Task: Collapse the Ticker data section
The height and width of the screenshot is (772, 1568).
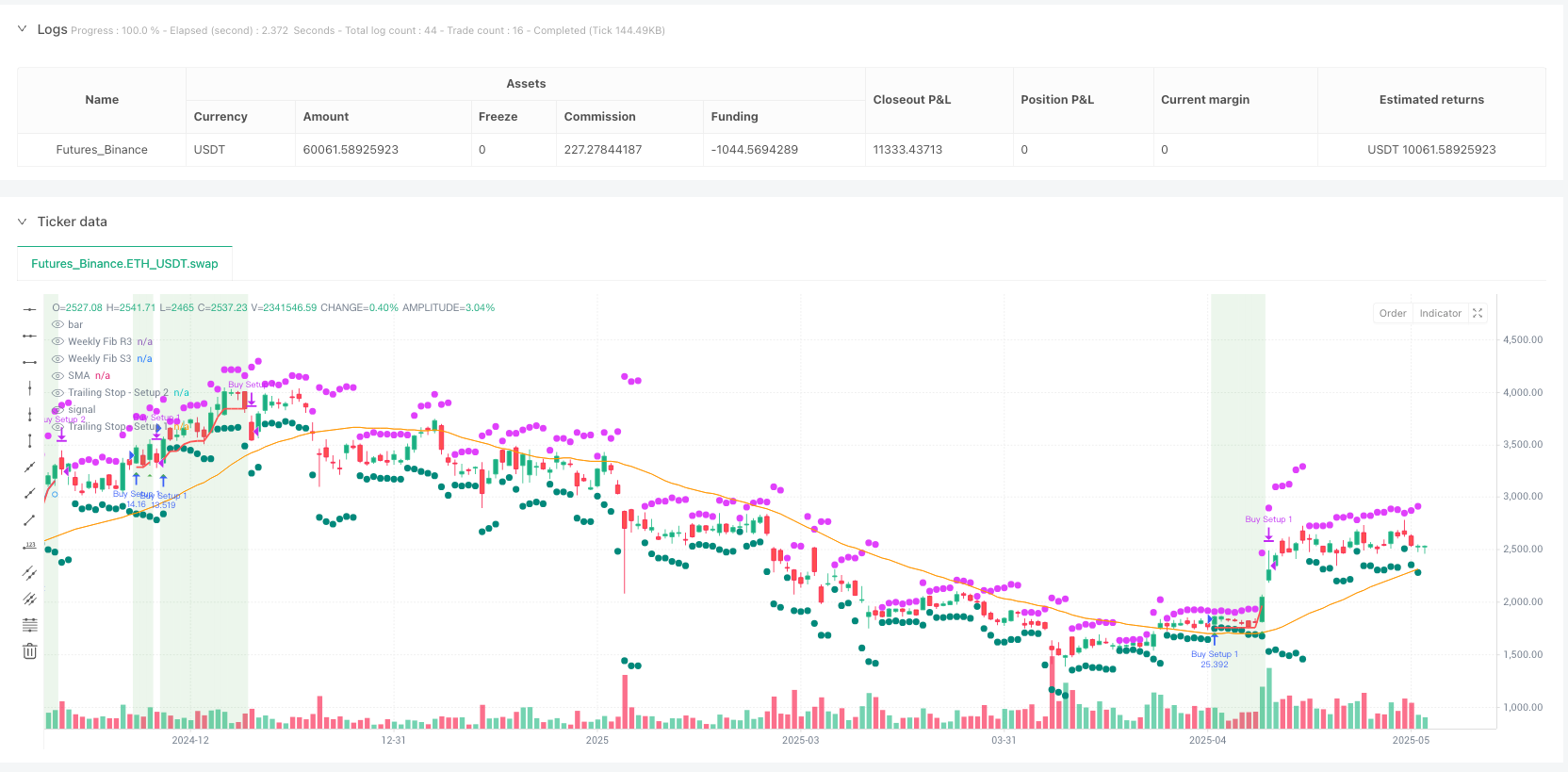Action: [23, 222]
